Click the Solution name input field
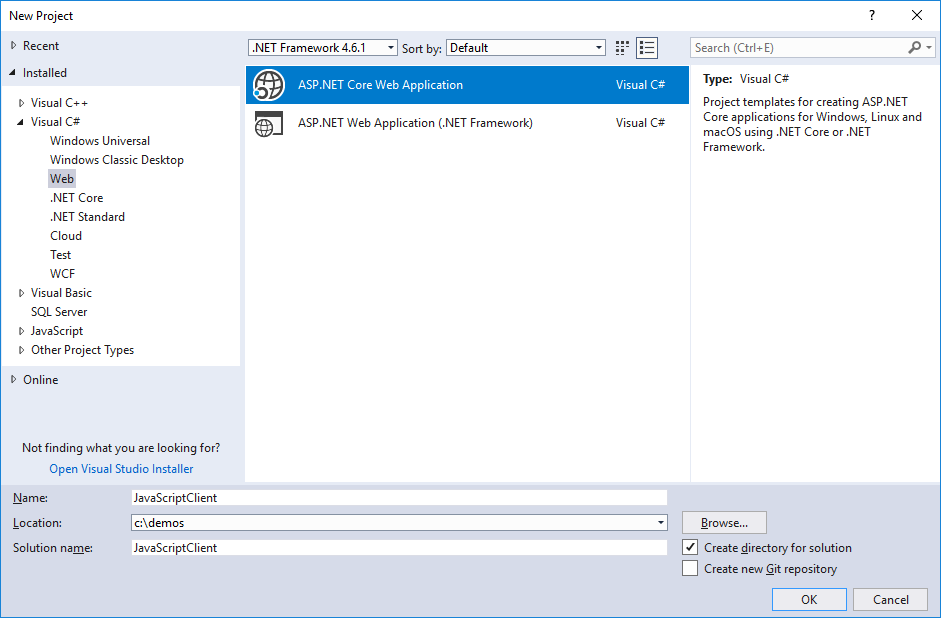 click(399, 547)
